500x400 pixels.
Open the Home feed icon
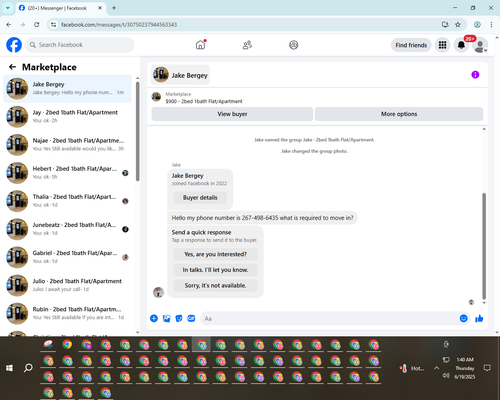click(200, 45)
